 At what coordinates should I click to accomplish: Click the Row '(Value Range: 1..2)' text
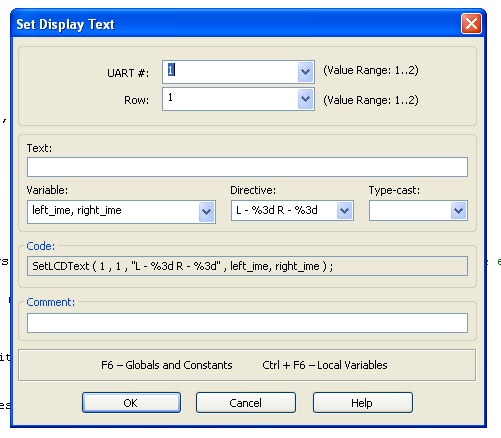(371, 100)
